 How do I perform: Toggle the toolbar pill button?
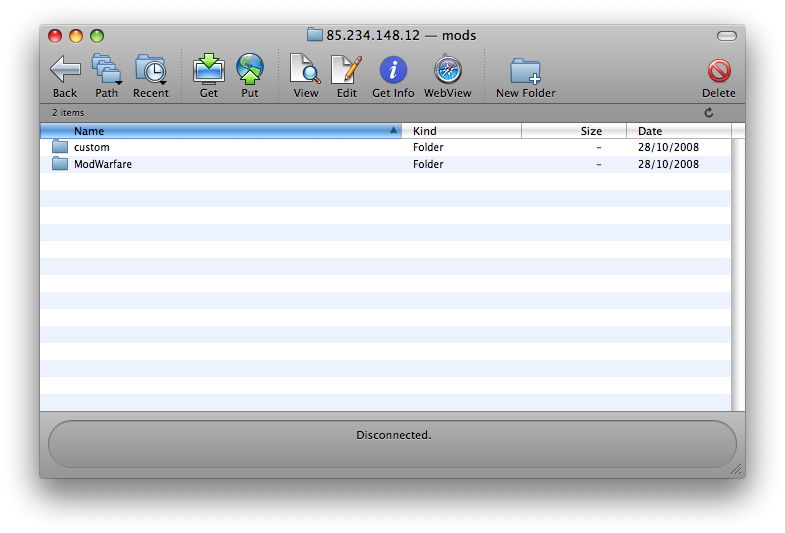coord(726,36)
